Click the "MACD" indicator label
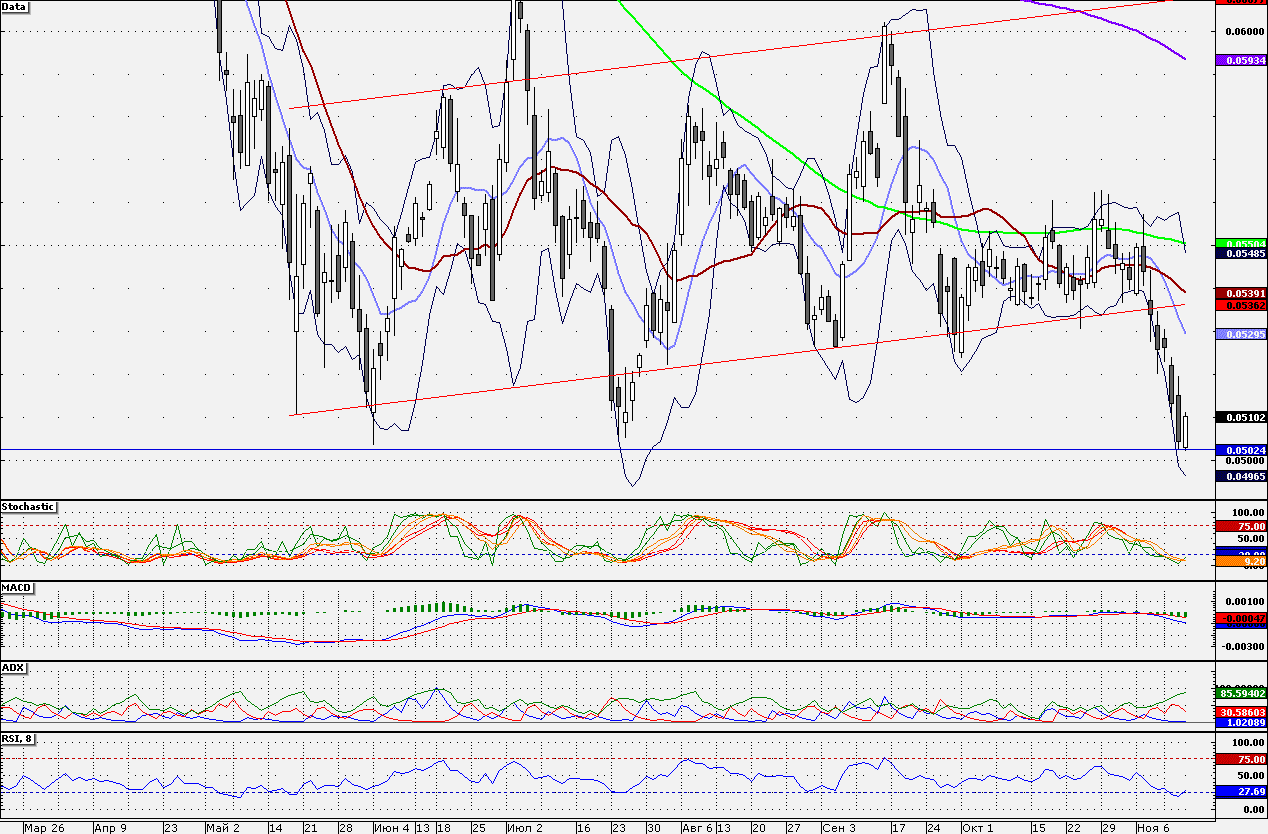Viewport: 1268px width, 834px height. point(15,587)
